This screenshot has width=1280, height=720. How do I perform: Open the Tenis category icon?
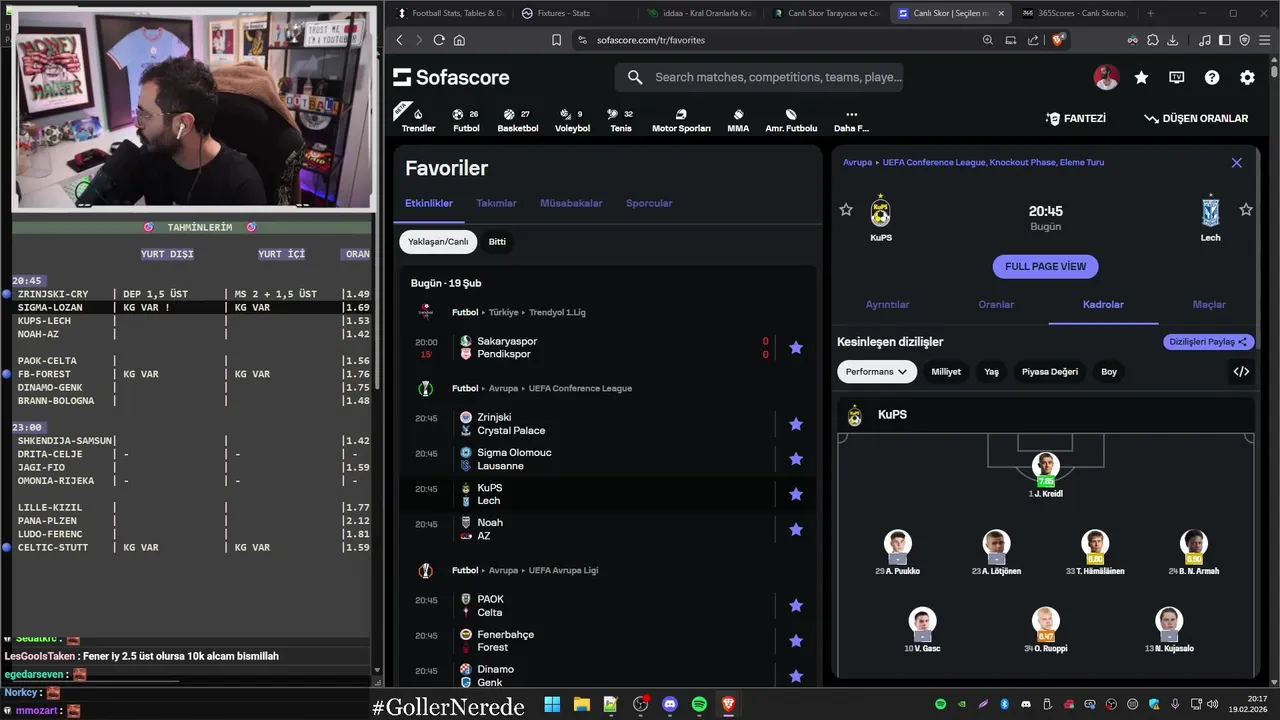[621, 120]
